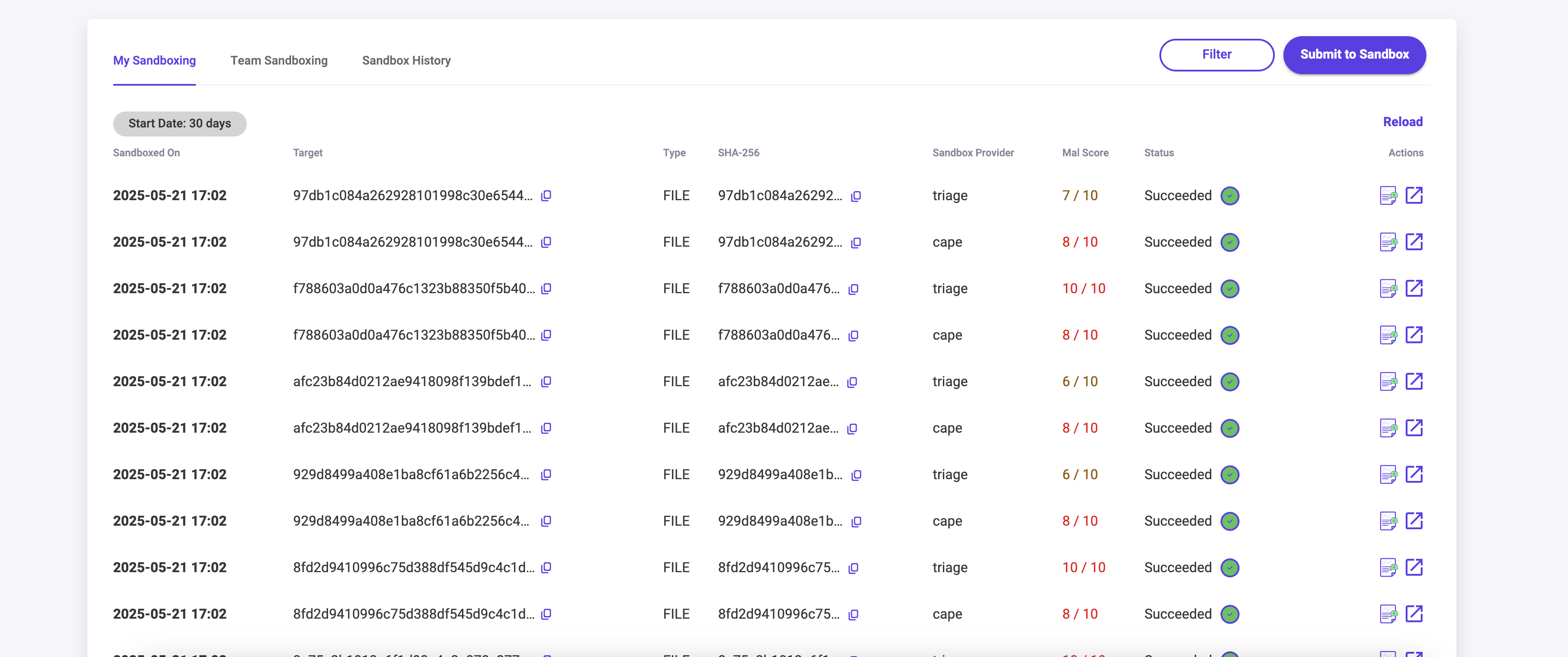Screen dimensions: 1568x657
Task: Open external link for f788603a0d triage row
Action: tap(1413, 288)
